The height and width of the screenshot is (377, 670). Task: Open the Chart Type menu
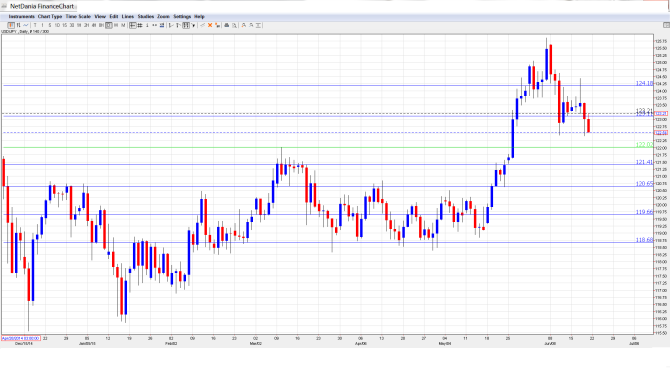[x=50, y=17]
